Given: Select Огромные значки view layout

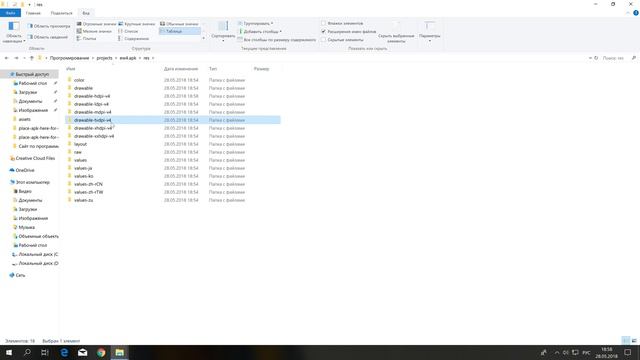Looking at the screenshot, I should pyautogui.click(x=96, y=24).
